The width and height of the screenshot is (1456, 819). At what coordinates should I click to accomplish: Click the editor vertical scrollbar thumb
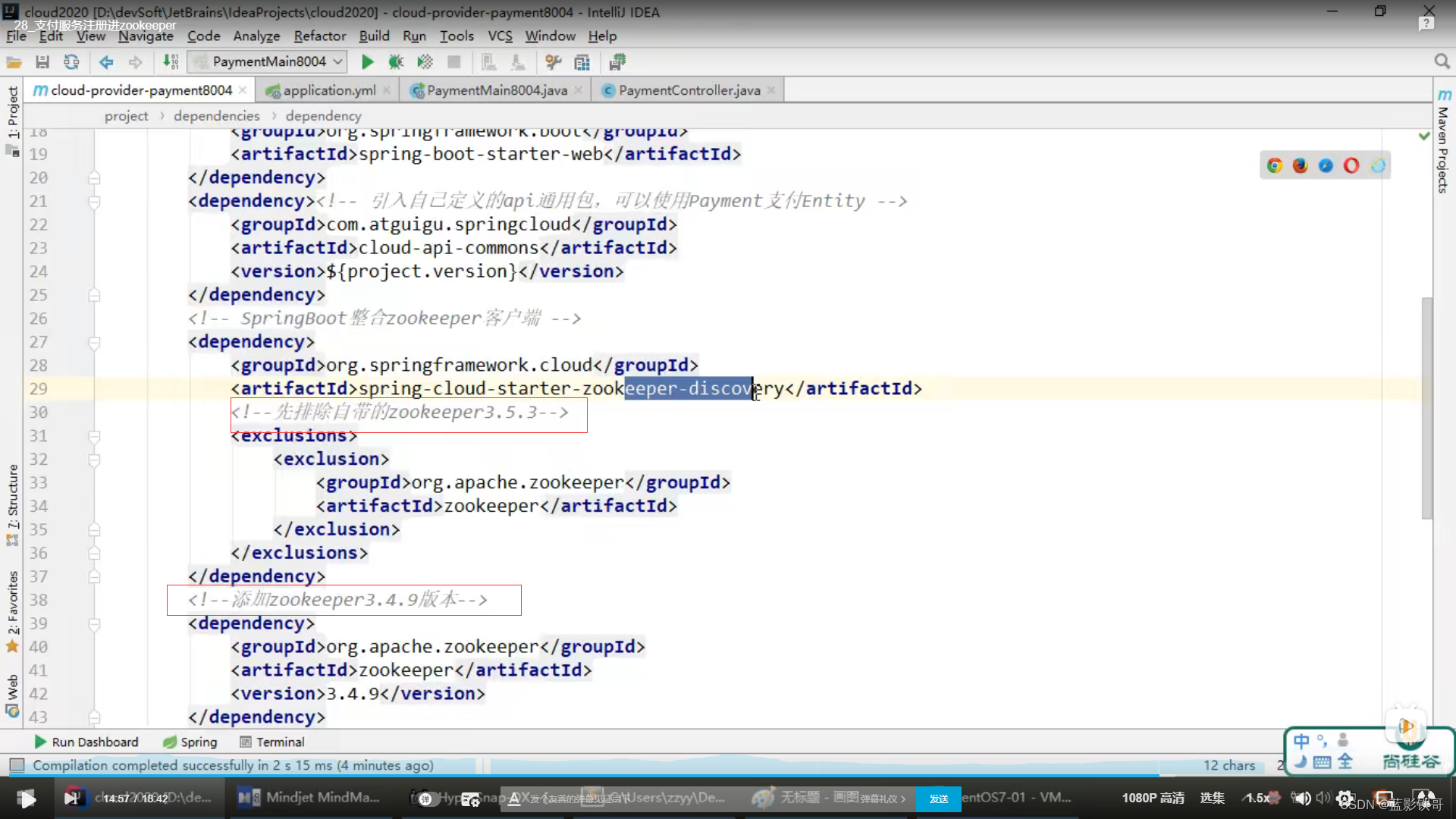point(1426,408)
